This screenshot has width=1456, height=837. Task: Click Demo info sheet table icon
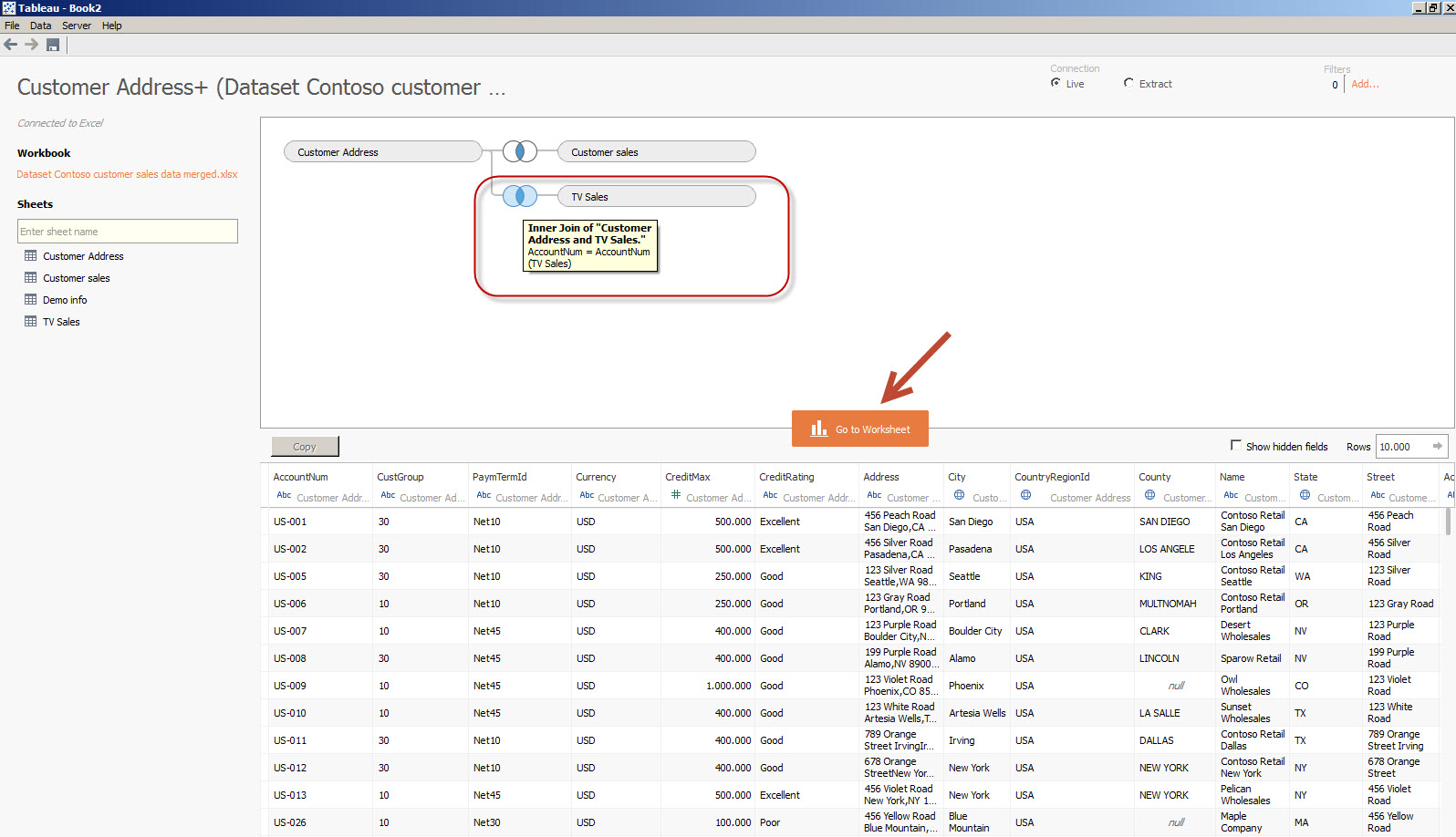click(x=31, y=300)
